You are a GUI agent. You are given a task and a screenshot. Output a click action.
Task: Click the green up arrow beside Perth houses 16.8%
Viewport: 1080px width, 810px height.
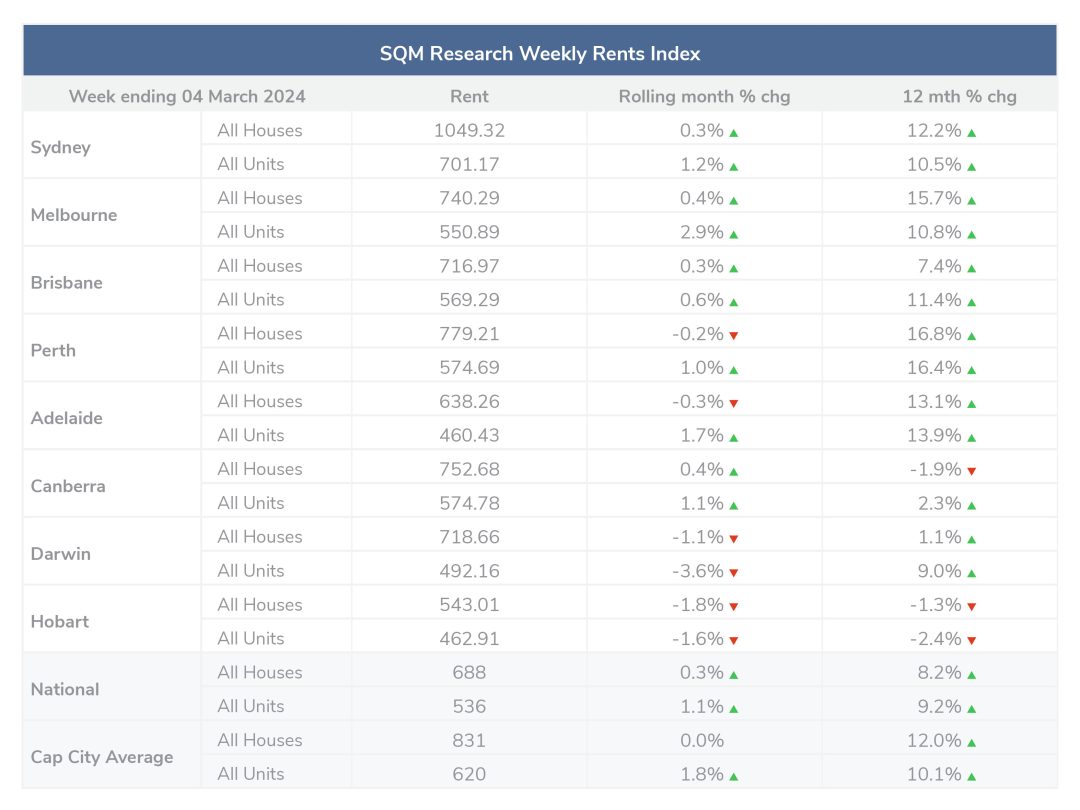click(x=971, y=336)
